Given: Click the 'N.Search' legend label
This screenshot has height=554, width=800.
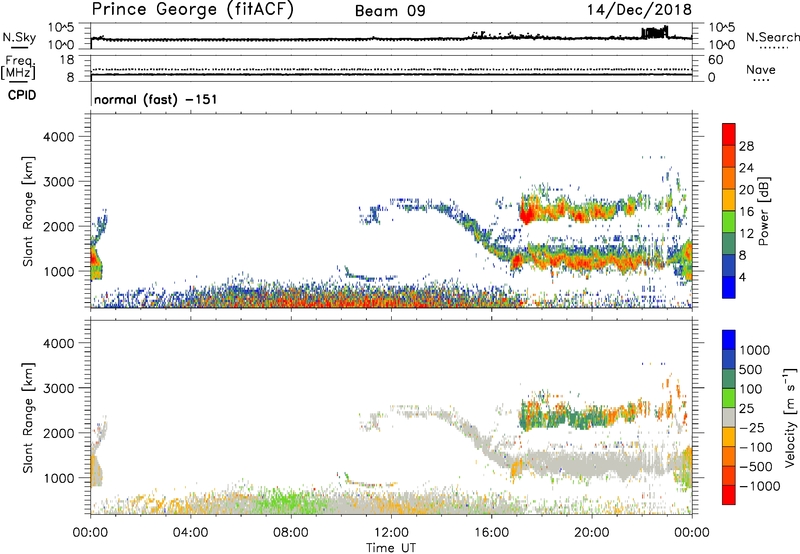Looking at the screenshot, I should tap(772, 37).
